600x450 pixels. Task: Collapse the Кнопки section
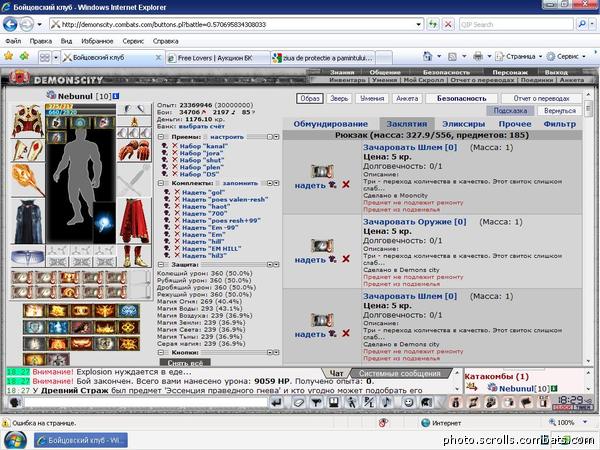161,352
